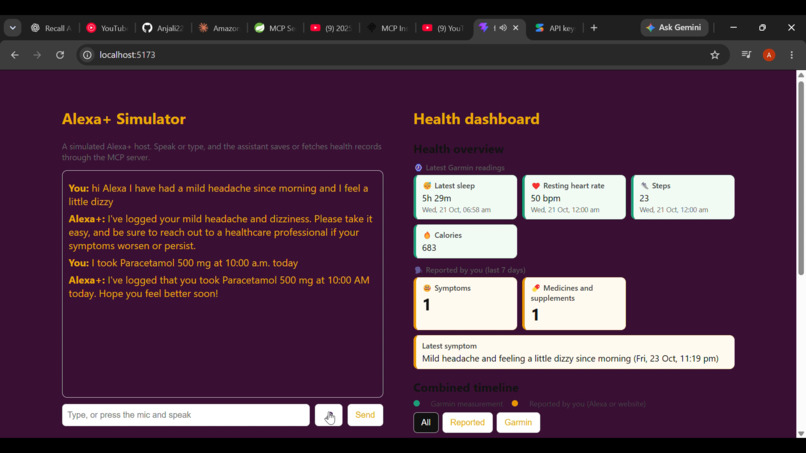Click Alexa's headache logged reply

coord(221,232)
